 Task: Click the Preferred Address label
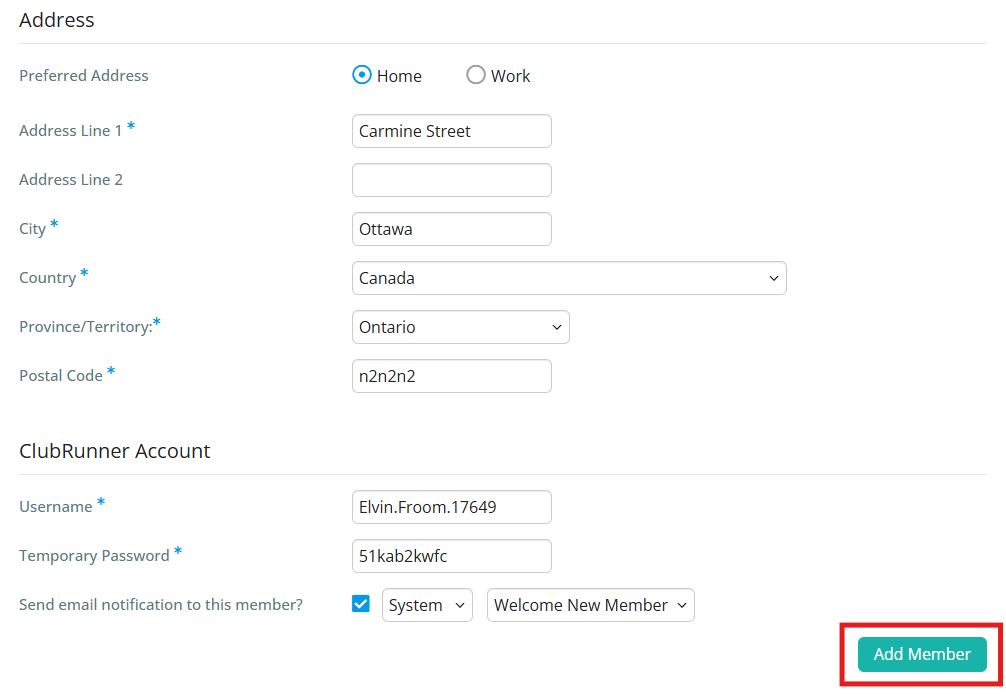tap(83, 75)
